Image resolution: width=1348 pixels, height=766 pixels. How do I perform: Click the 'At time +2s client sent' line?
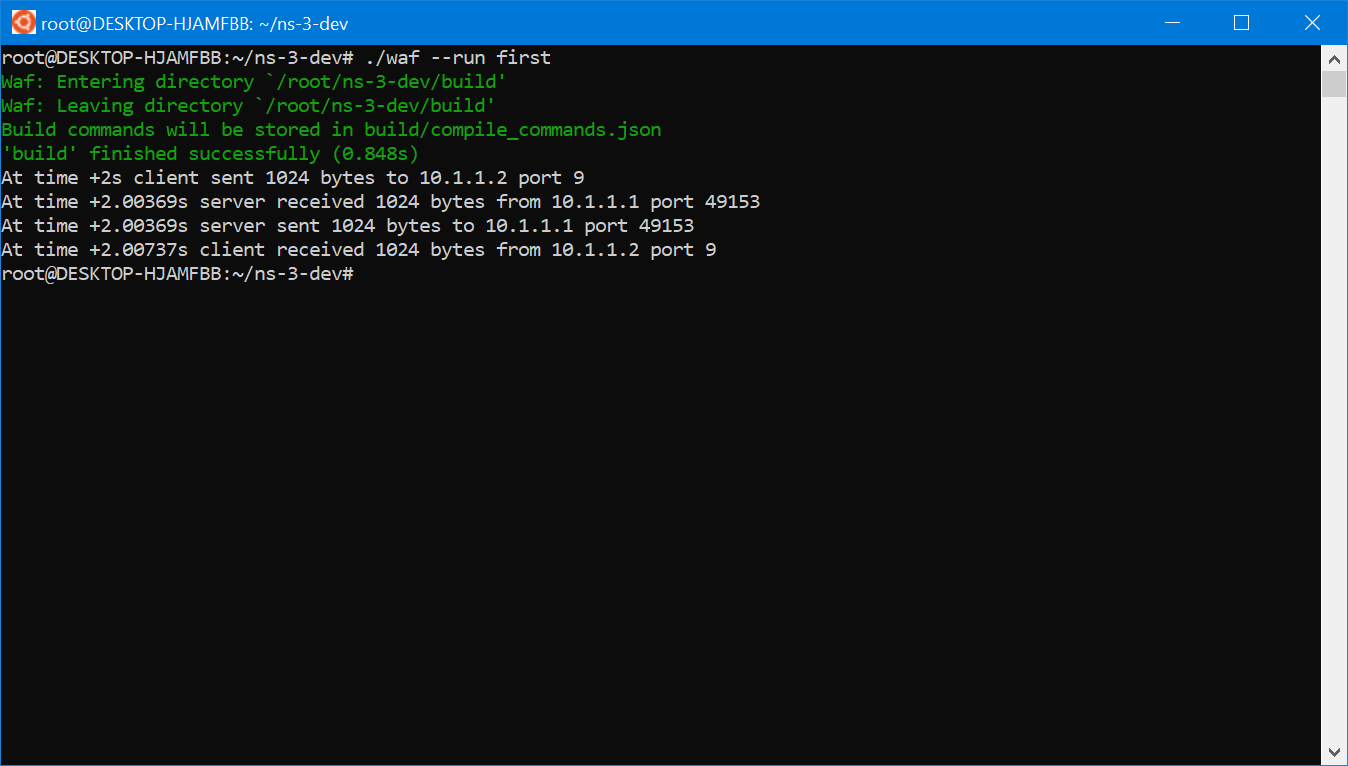293,178
